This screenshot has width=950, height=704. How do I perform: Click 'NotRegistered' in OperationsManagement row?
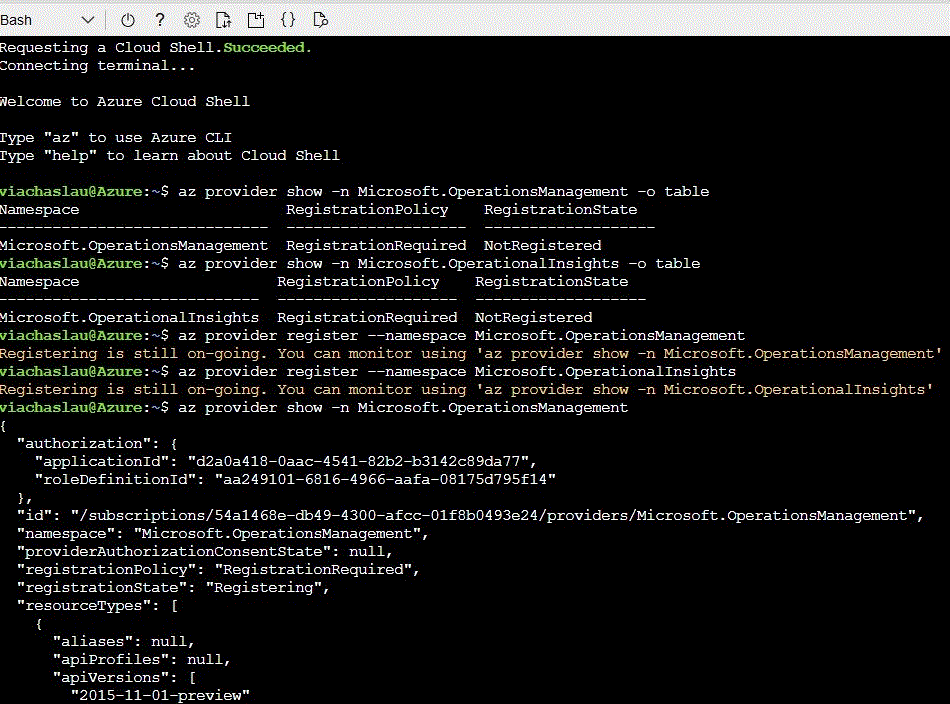pos(542,245)
